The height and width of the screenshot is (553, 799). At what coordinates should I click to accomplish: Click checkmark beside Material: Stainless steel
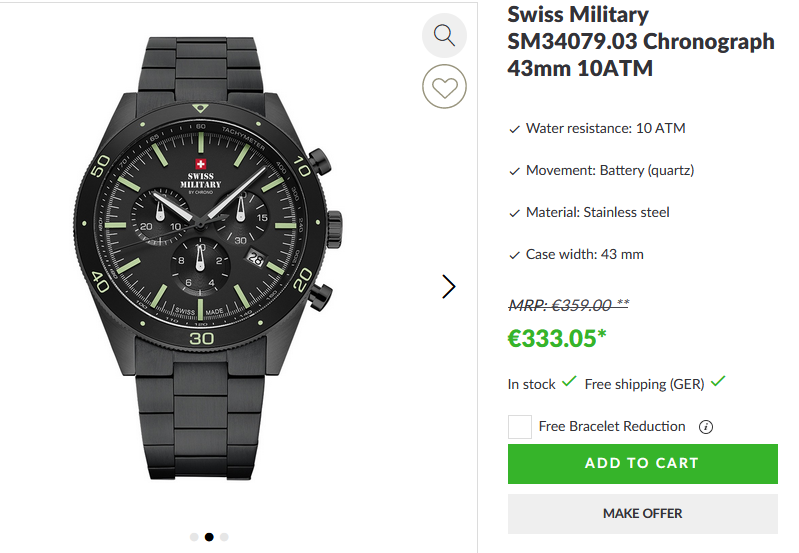pyautogui.click(x=515, y=213)
